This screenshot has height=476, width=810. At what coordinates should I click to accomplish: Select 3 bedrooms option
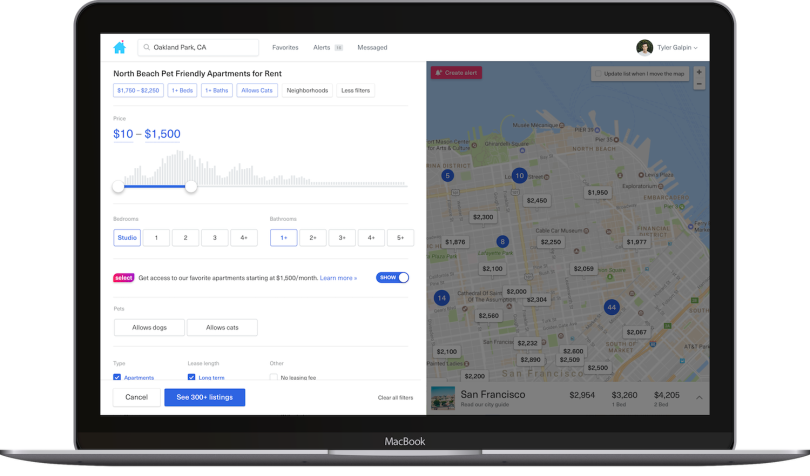[214, 238]
